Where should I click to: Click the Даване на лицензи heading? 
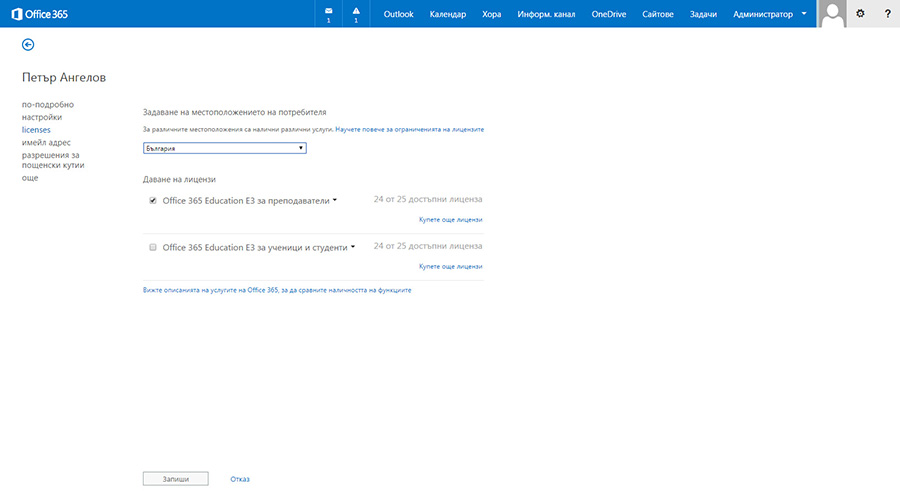click(179, 179)
